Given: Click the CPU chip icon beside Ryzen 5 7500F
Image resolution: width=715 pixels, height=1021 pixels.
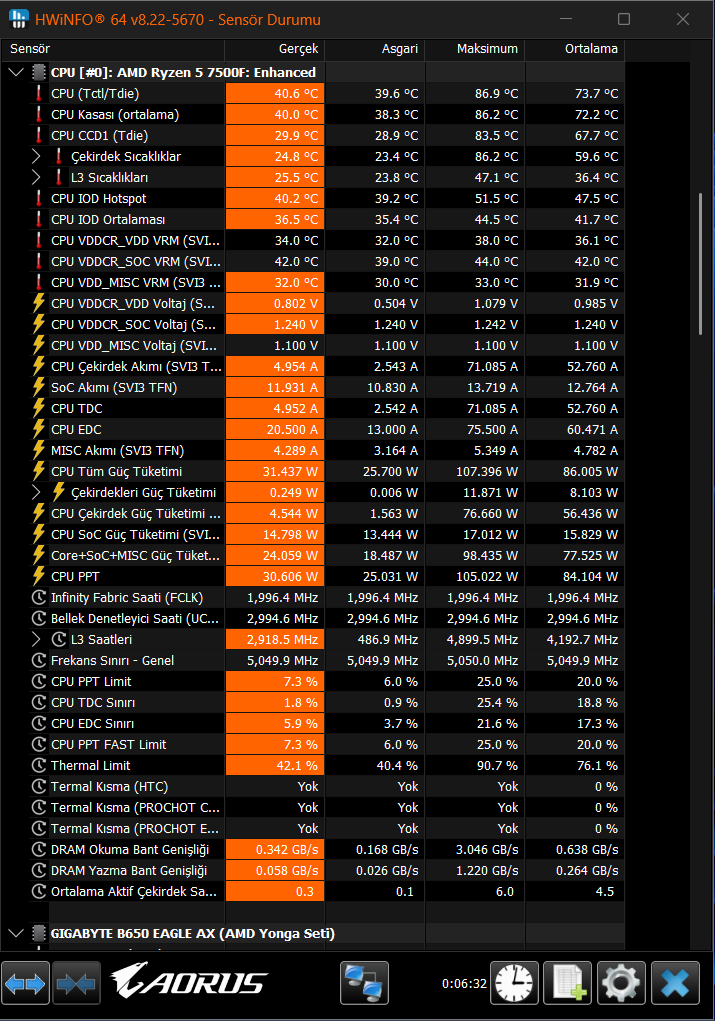Looking at the screenshot, I should point(39,72).
